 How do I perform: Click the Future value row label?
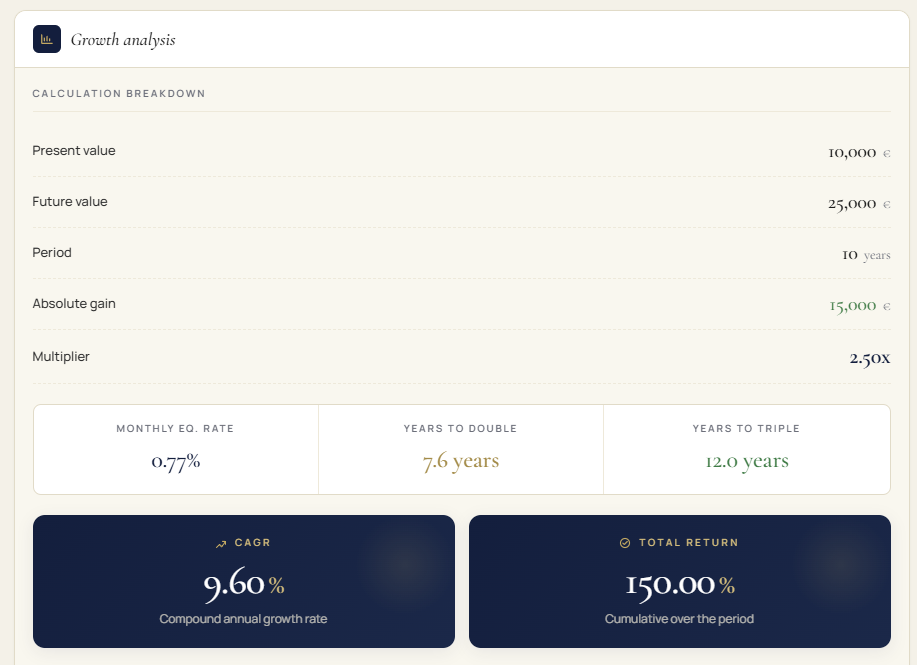pyautogui.click(x=70, y=202)
